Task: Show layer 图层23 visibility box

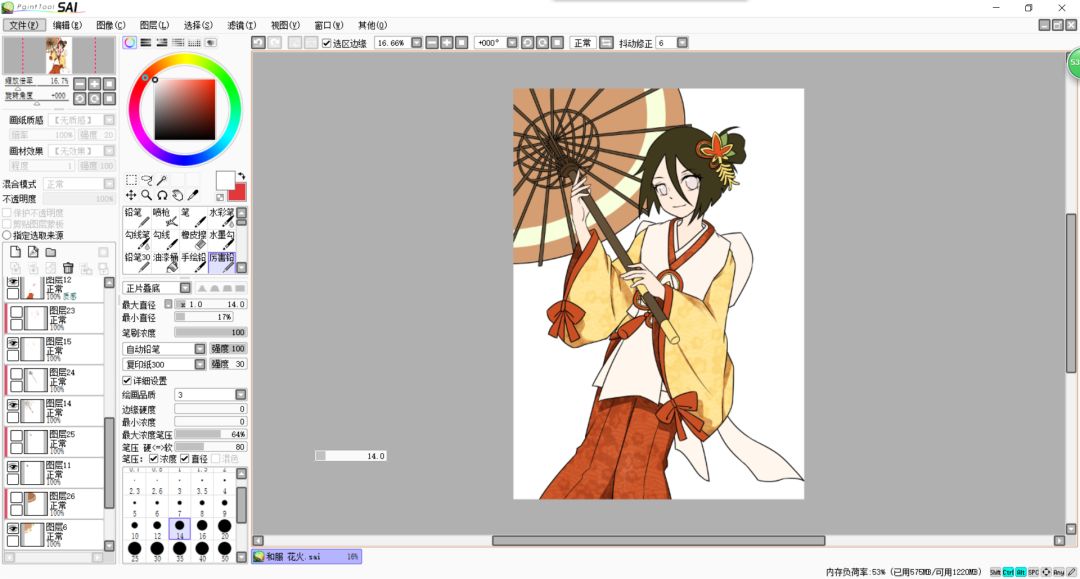Action: [x=16, y=312]
